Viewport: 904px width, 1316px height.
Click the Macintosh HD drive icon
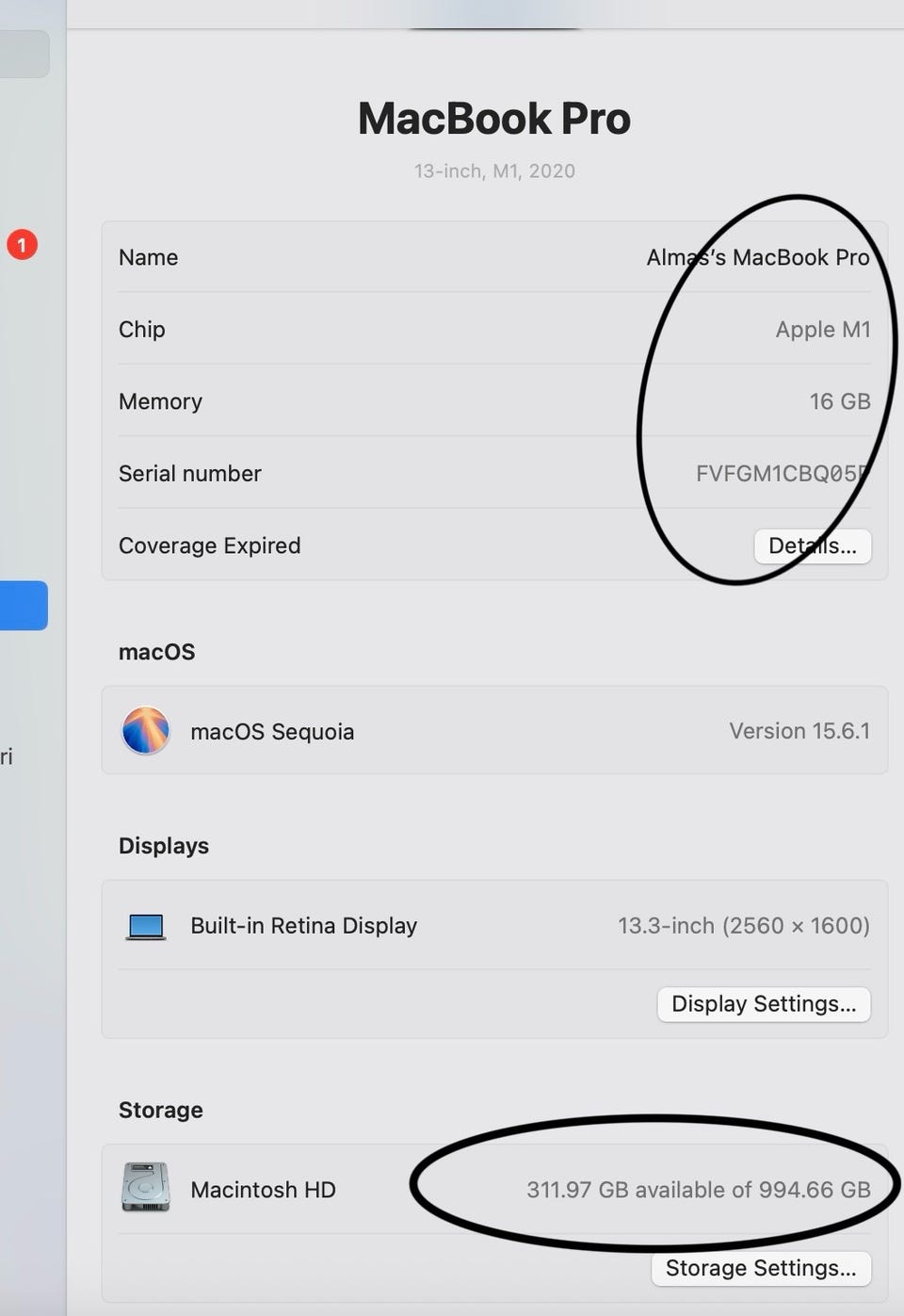pyautogui.click(x=145, y=1187)
